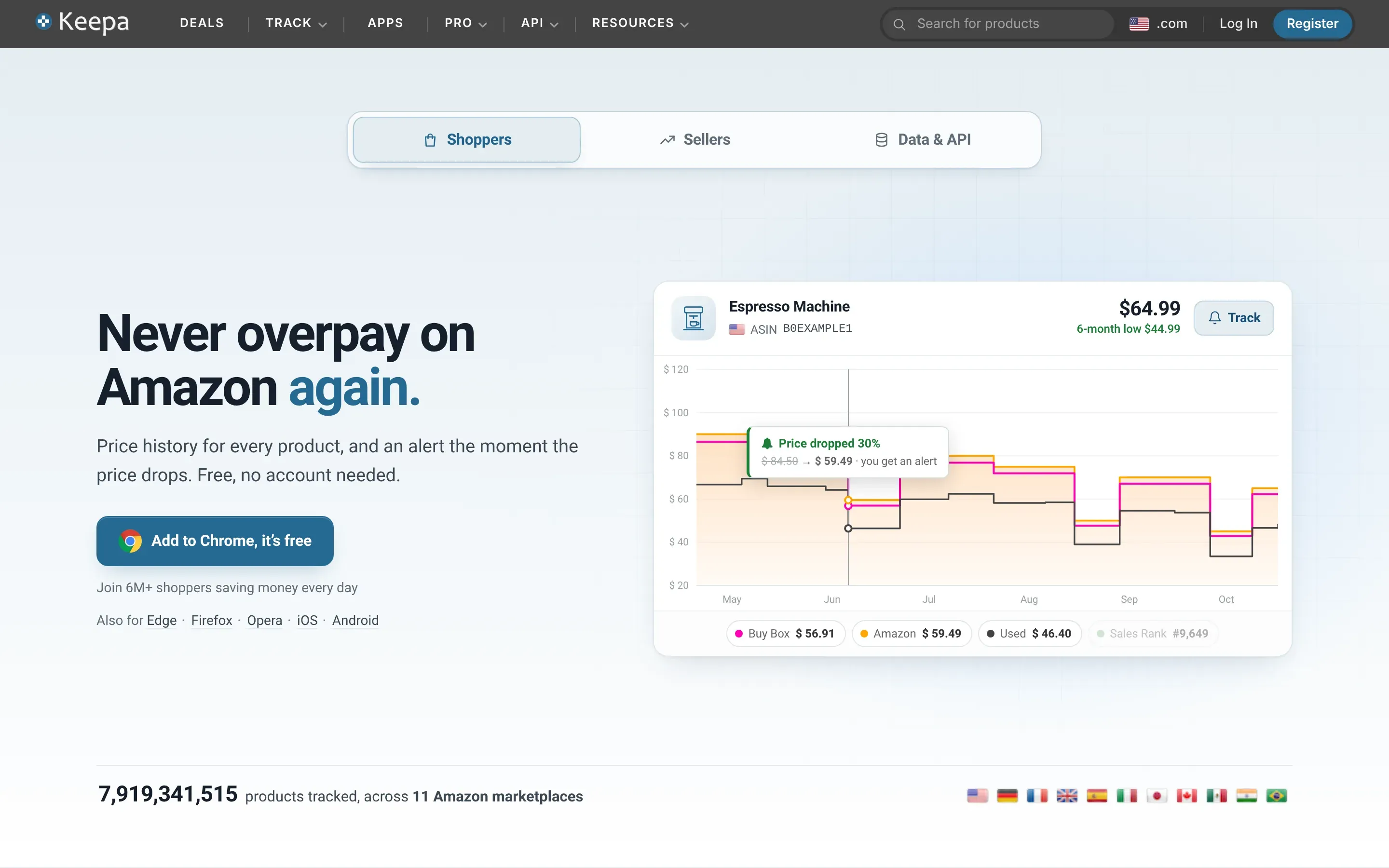Open the APPS menu item
The height and width of the screenshot is (868, 1389).
point(385,23)
